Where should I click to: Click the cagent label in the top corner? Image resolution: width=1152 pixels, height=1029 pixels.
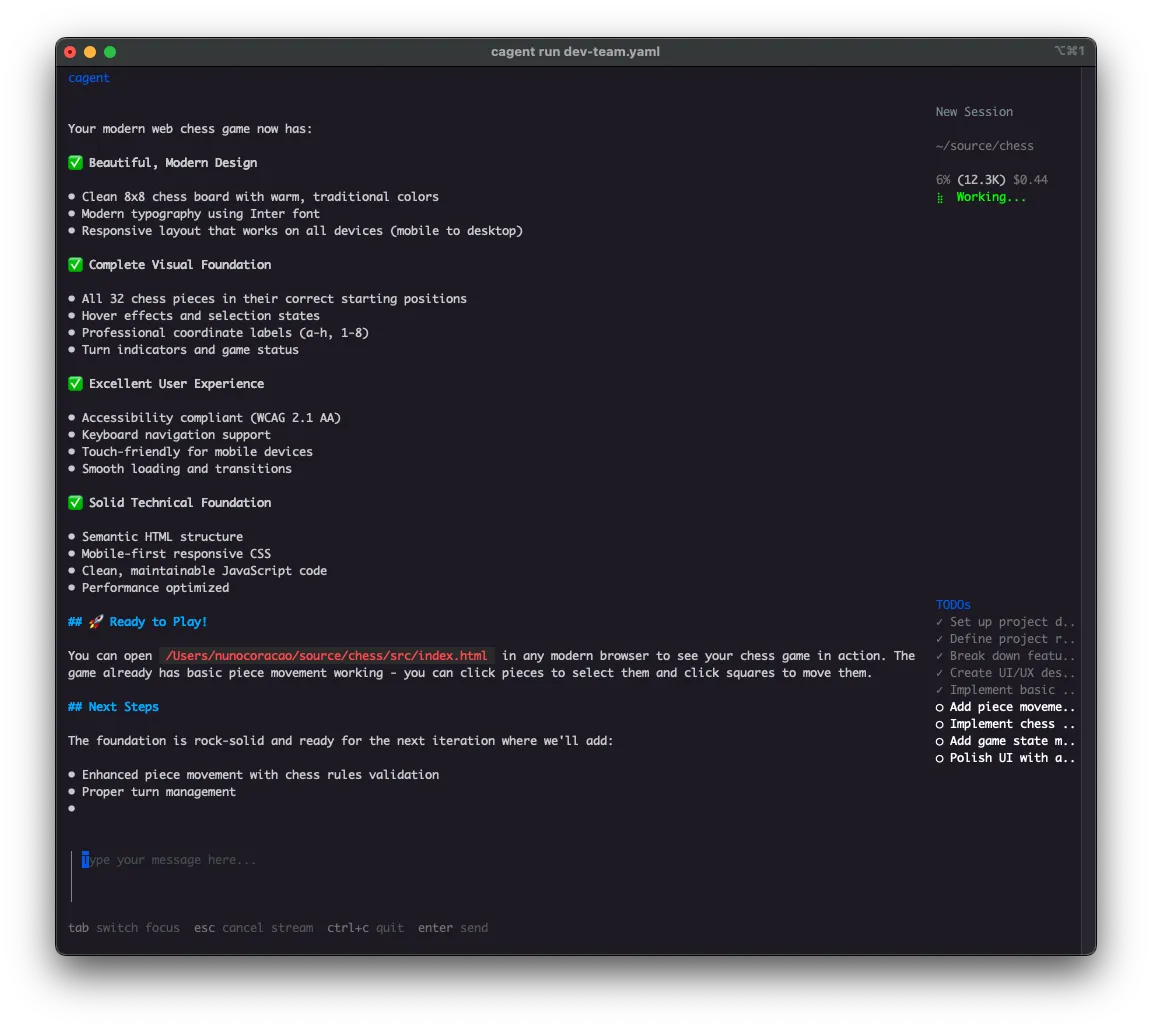tap(88, 77)
